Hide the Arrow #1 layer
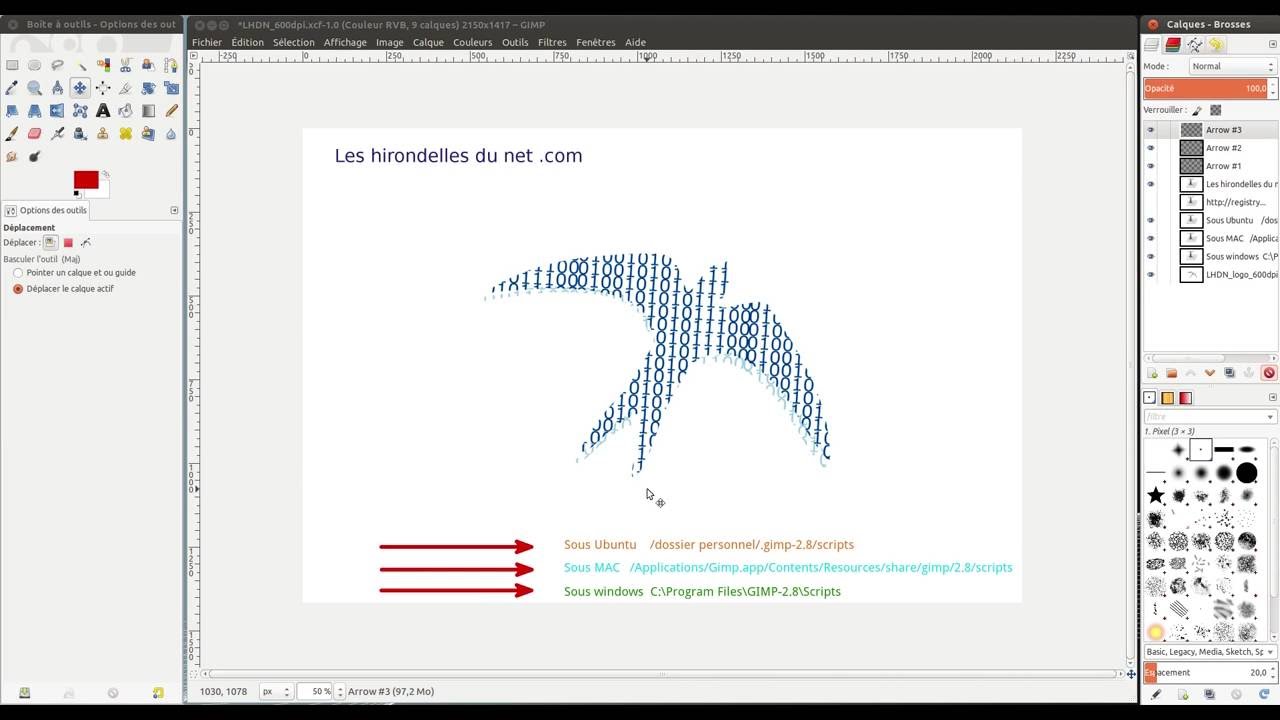This screenshot has height=720, width=1280. [x=1150, y=166]
